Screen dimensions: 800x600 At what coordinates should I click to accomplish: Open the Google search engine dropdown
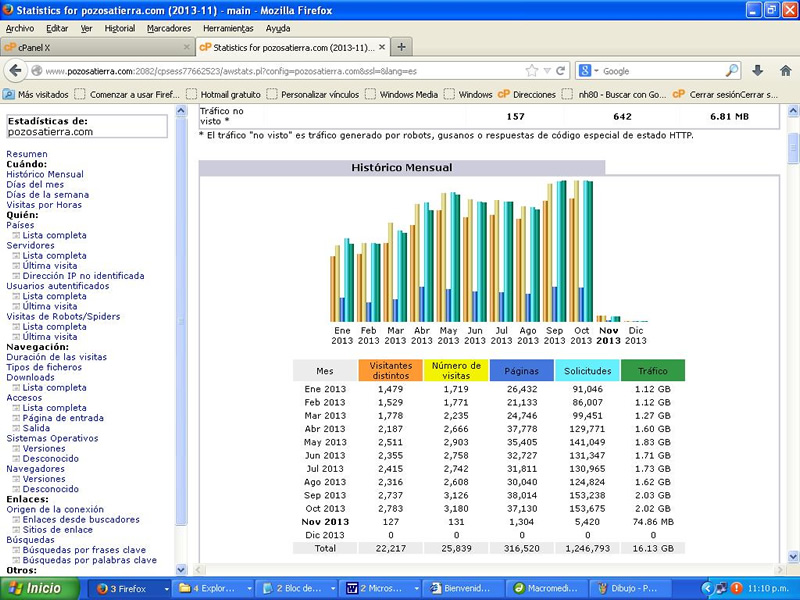[590, 71]
